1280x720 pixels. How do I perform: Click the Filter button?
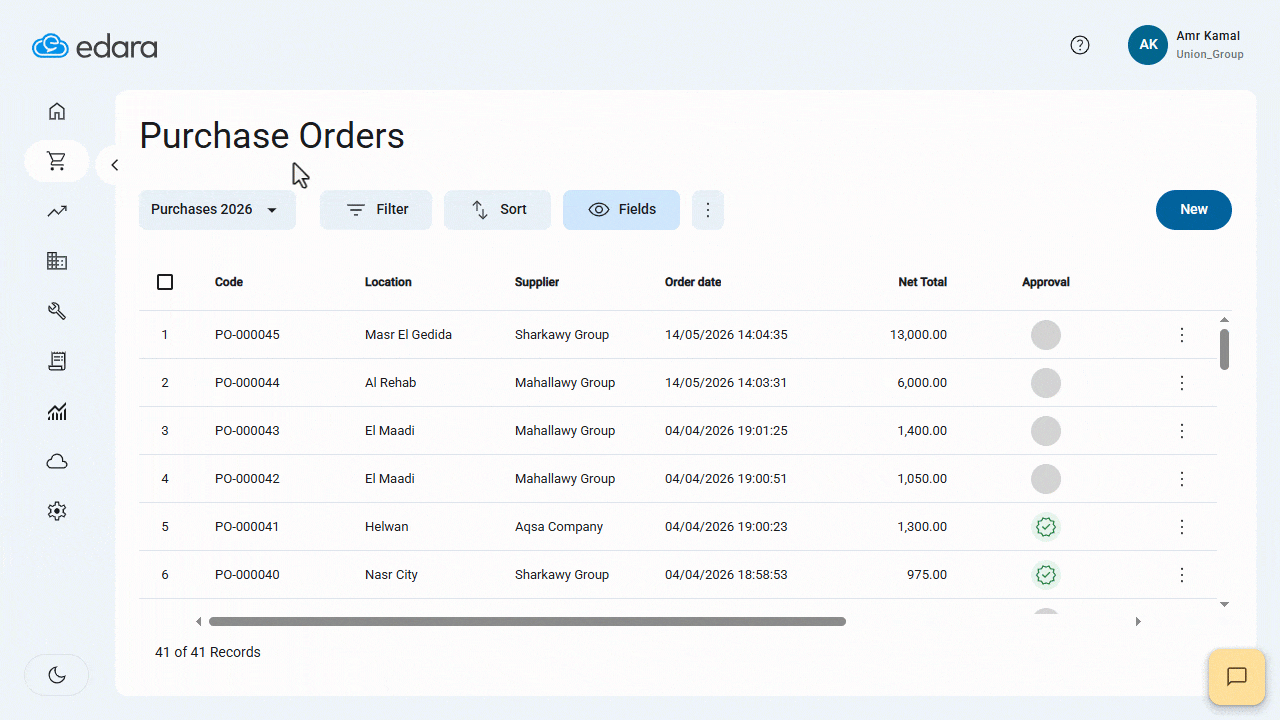[x=376, y=210]
